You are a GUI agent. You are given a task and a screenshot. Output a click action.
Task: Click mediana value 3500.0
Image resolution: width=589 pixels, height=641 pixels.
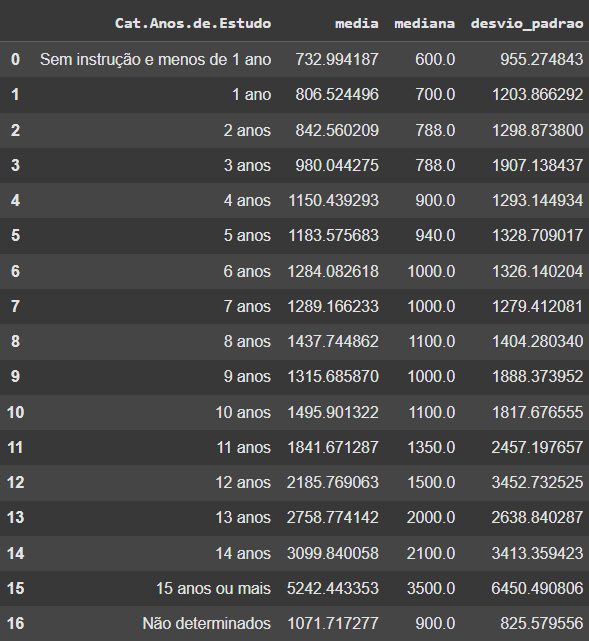tap(431, 589)
